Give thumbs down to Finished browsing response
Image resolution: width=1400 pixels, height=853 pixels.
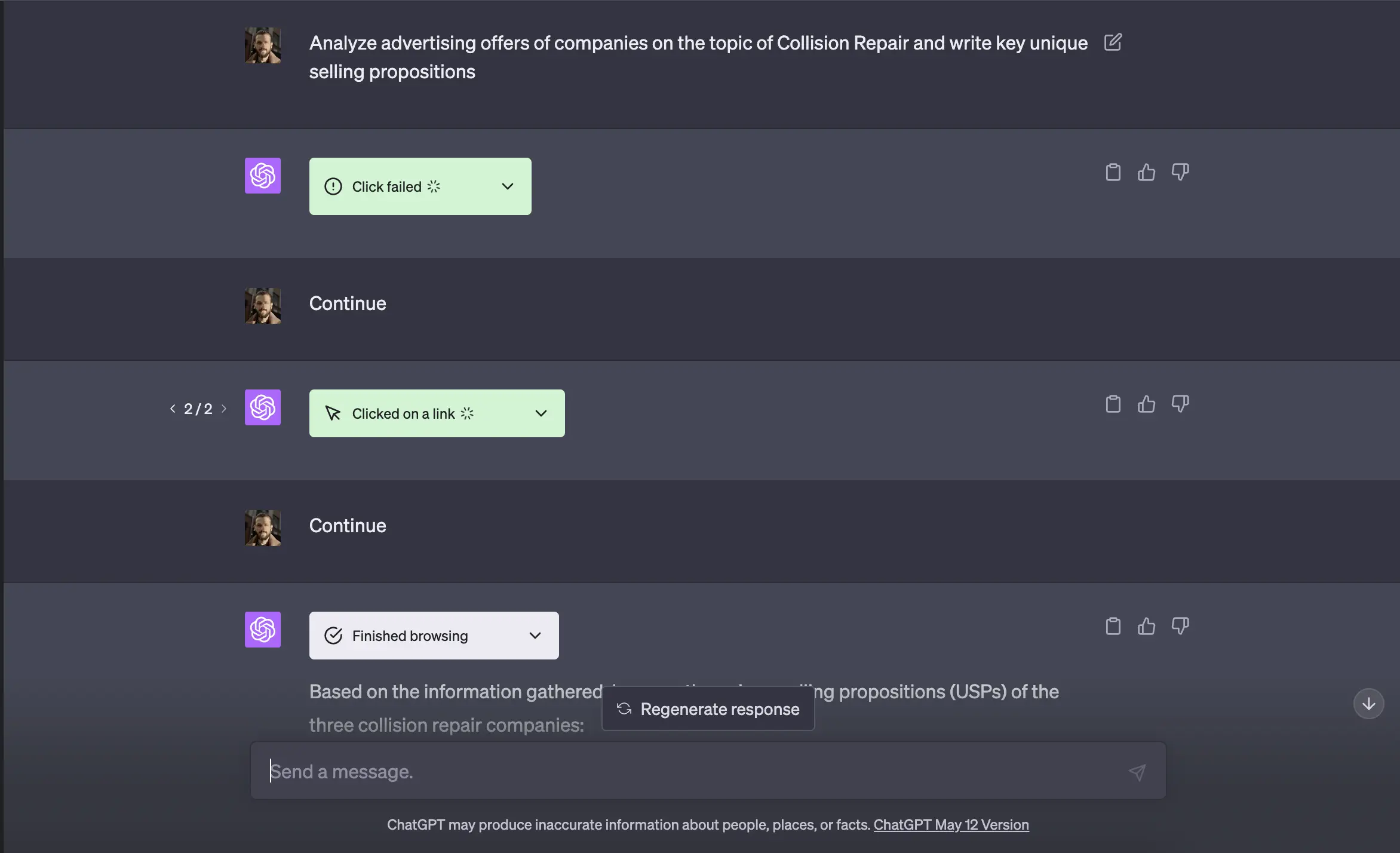tap(1180, 626)
